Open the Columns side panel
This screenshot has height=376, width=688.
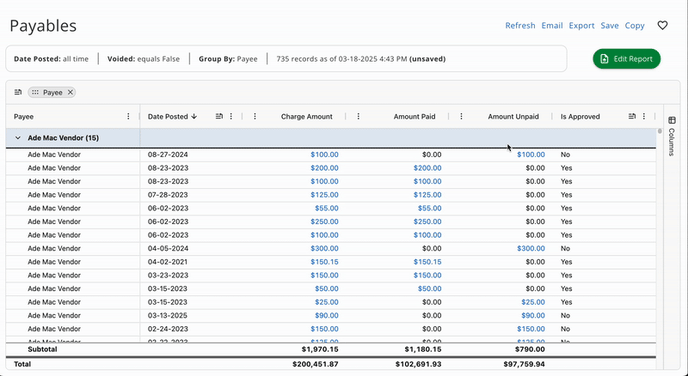click(x=672, y=136)
